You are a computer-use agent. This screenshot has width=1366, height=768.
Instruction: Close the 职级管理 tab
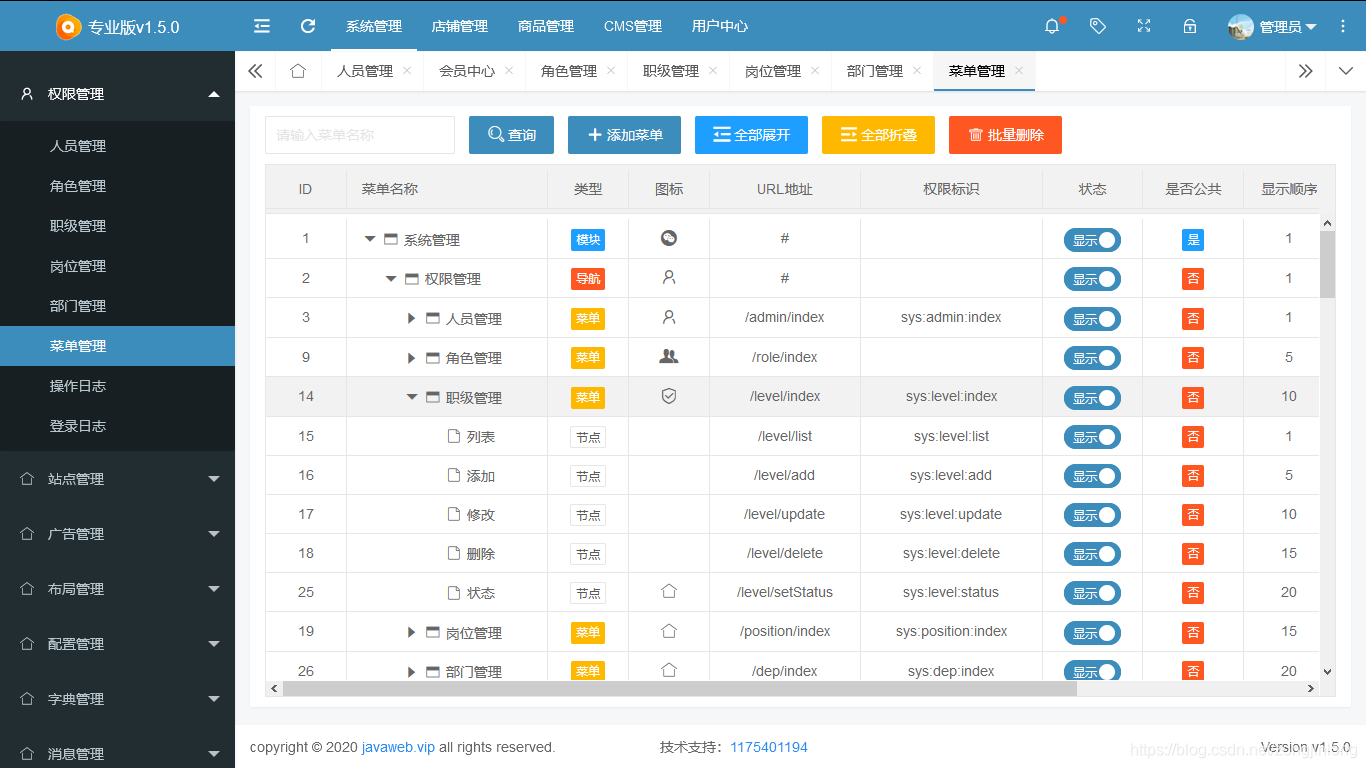click(x=713, y=71)
